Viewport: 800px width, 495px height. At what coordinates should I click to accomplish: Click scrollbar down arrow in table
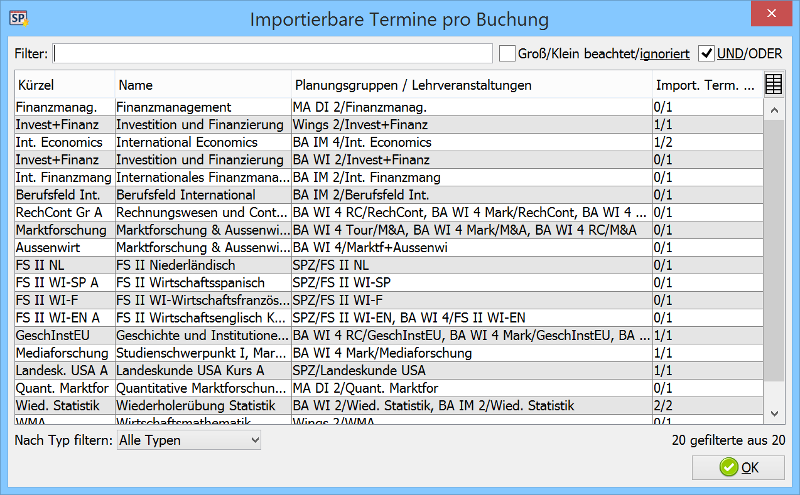coord(774,413)
